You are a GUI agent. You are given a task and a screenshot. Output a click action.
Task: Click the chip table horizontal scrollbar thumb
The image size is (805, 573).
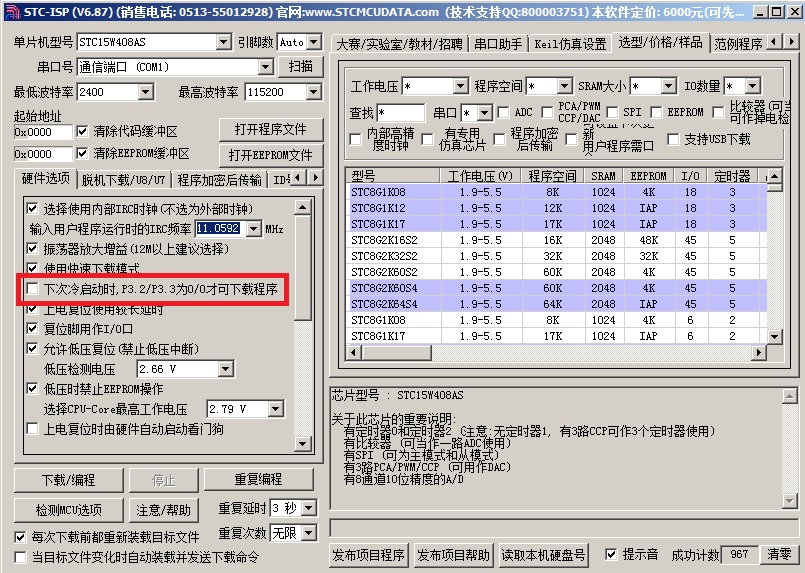[x=396, y=353]
